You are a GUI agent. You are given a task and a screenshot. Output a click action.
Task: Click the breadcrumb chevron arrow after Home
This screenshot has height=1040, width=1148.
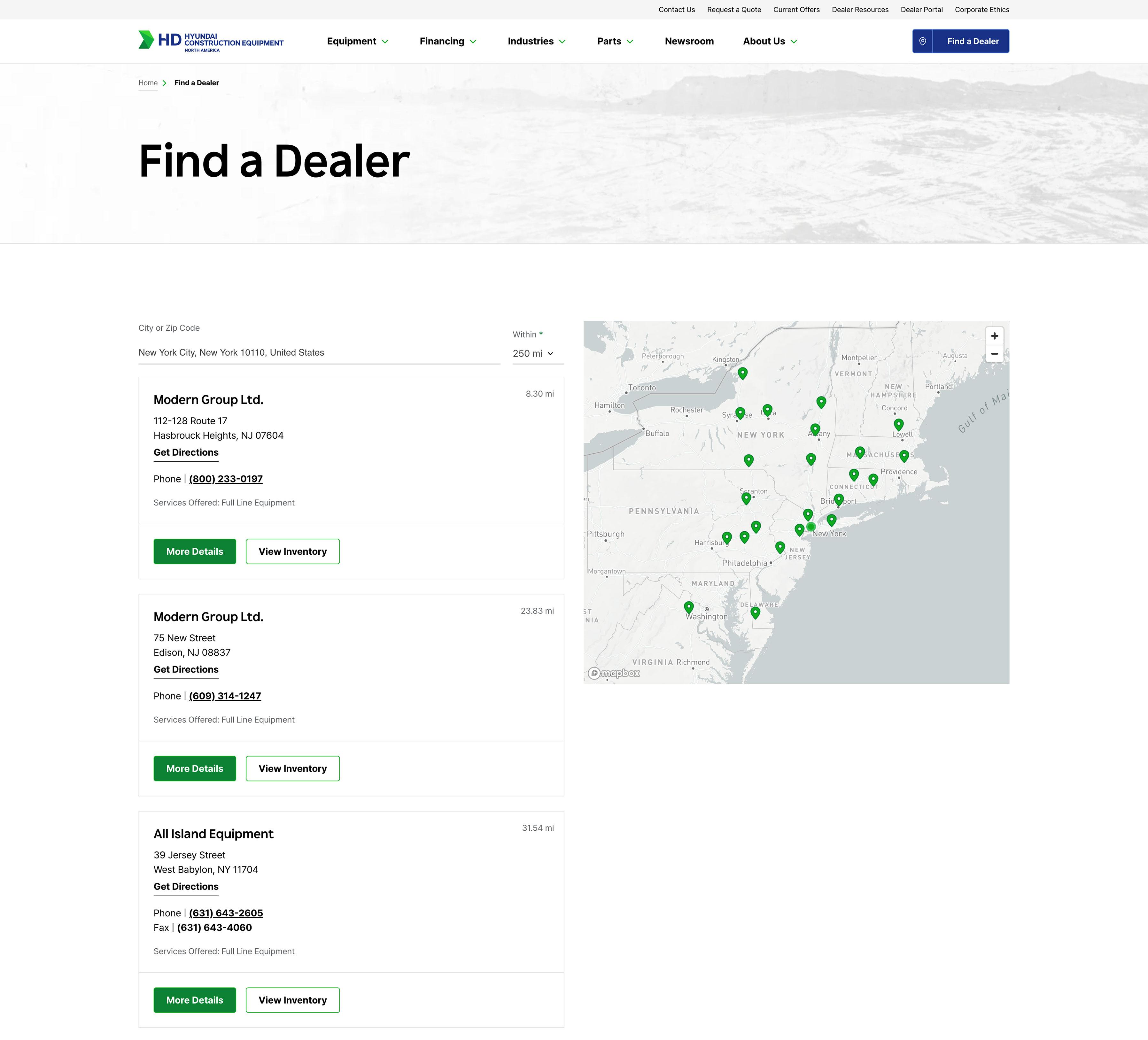(165, 83)
